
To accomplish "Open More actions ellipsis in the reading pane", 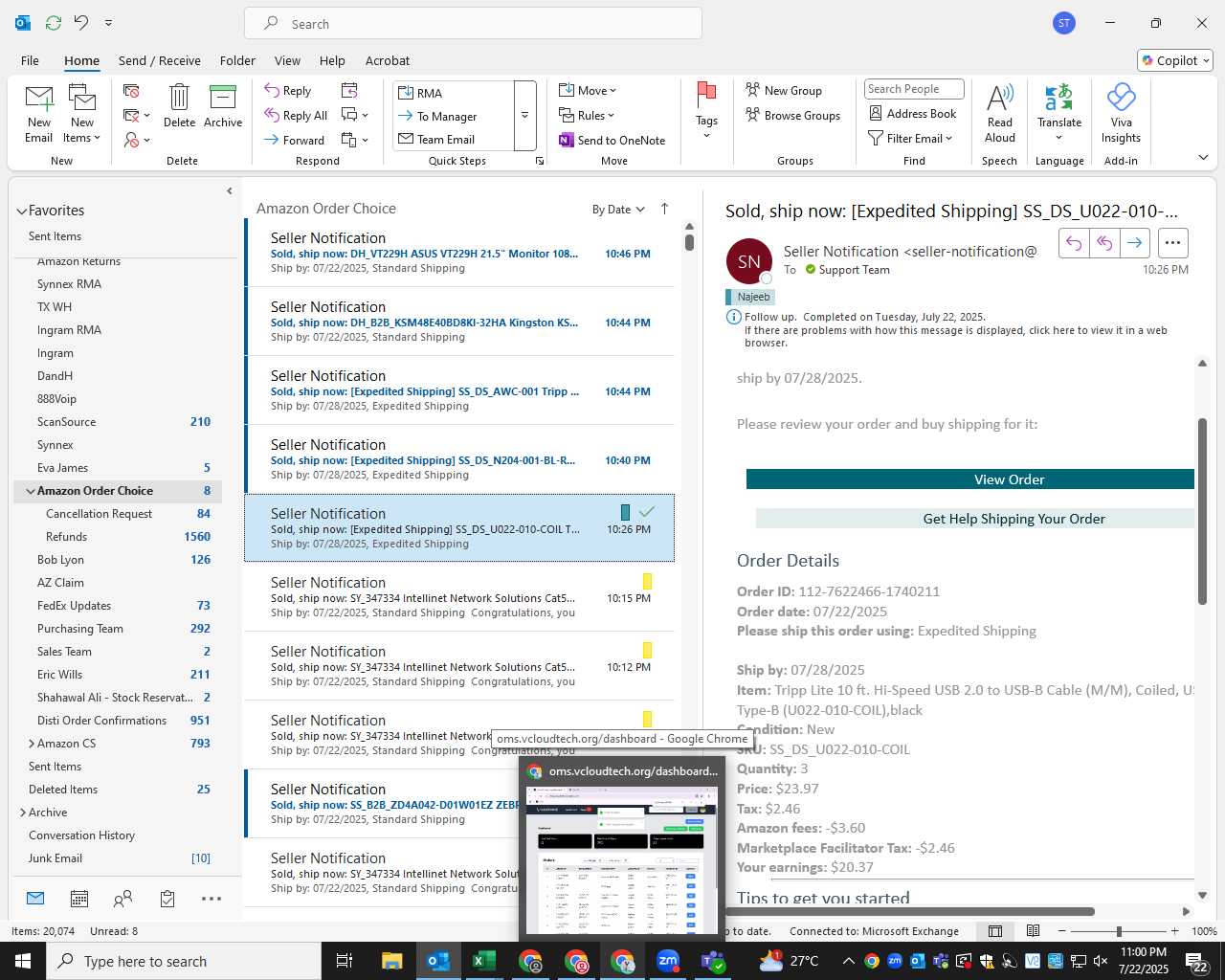I will tap(1173, 243).
